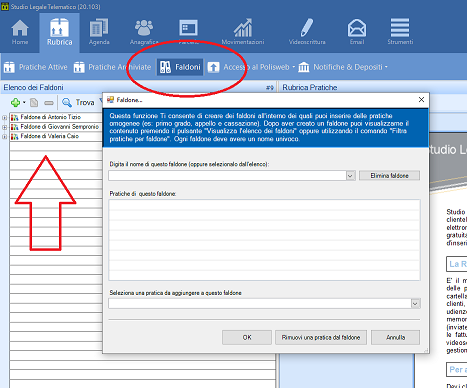Viewport: 467px width, 388px height.
Task: Open the Email envelope icon
Action: coord(357,28)
